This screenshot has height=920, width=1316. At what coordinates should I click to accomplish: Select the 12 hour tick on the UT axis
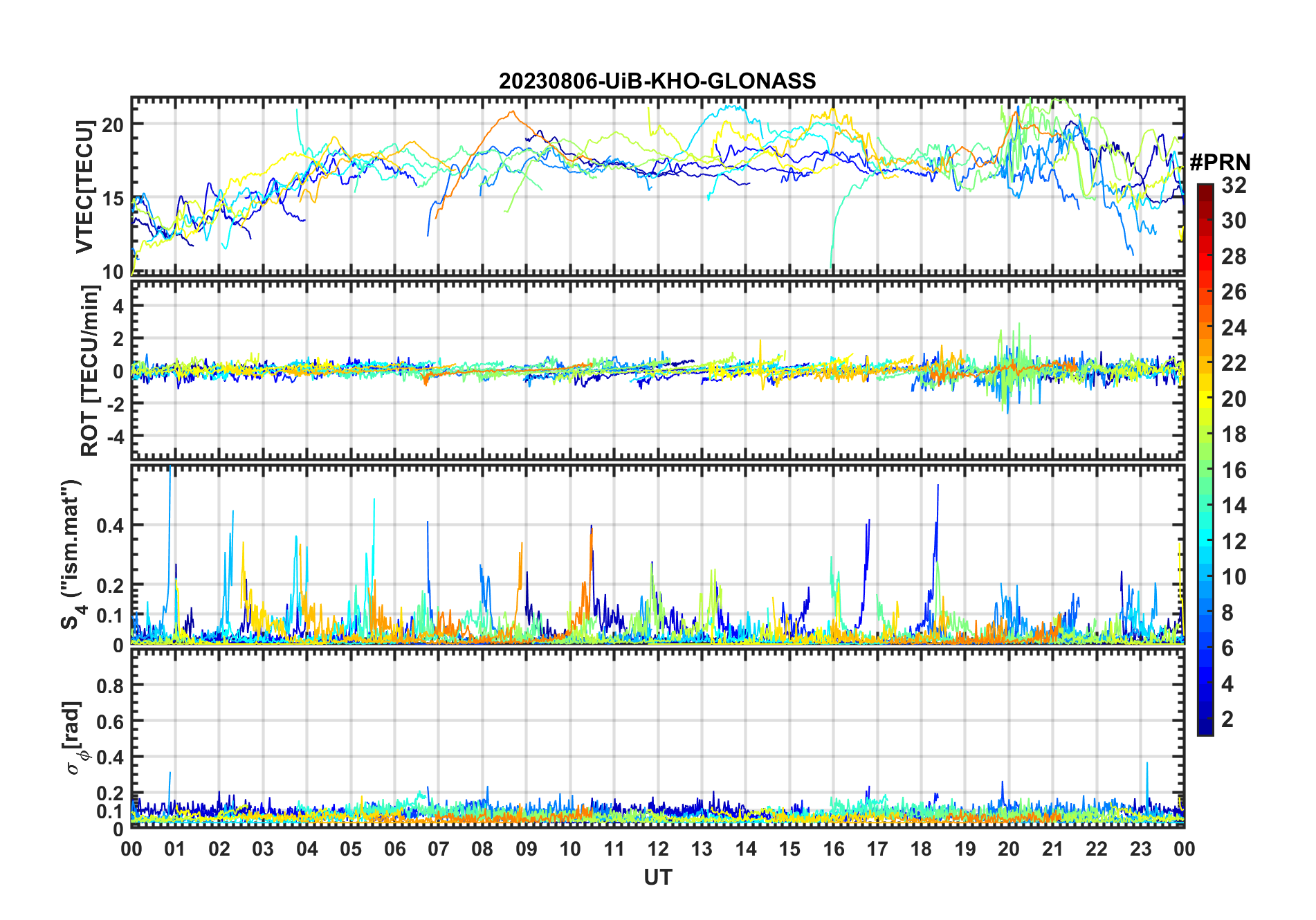point(658,849)
